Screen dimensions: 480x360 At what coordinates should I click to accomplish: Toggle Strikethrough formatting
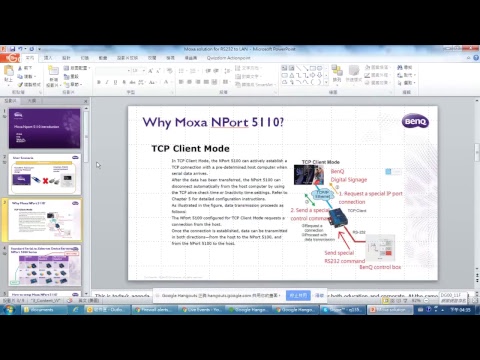(x=132, y=82)
